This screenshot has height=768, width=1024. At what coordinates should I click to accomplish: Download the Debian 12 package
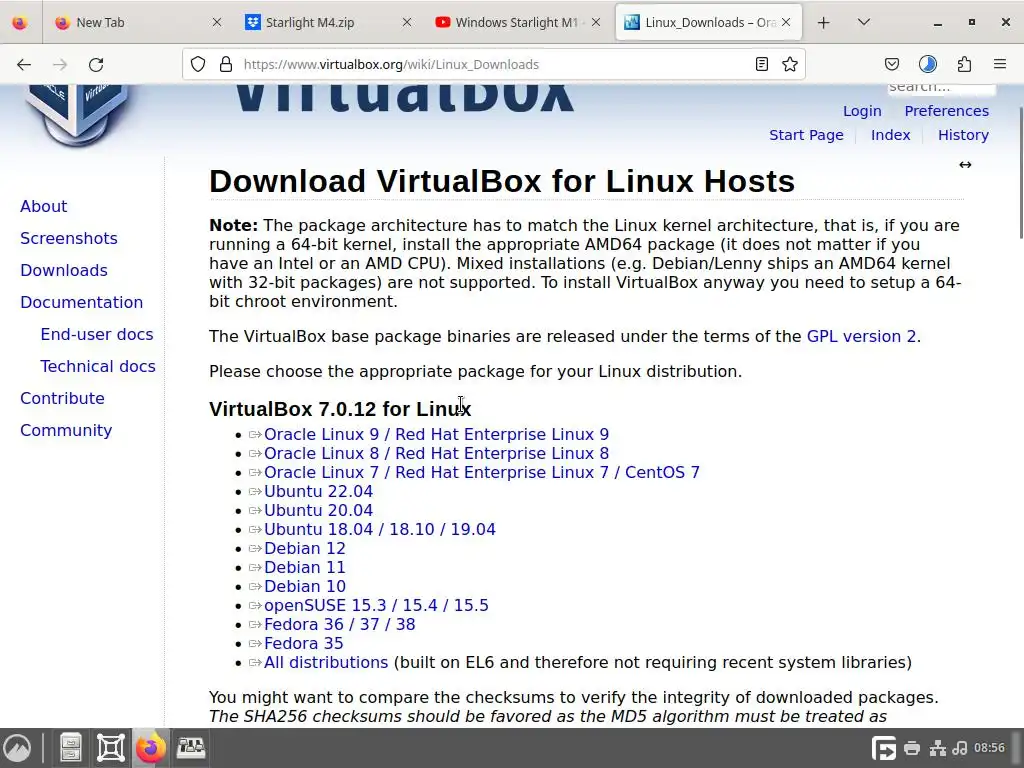(x=304, y=548)
